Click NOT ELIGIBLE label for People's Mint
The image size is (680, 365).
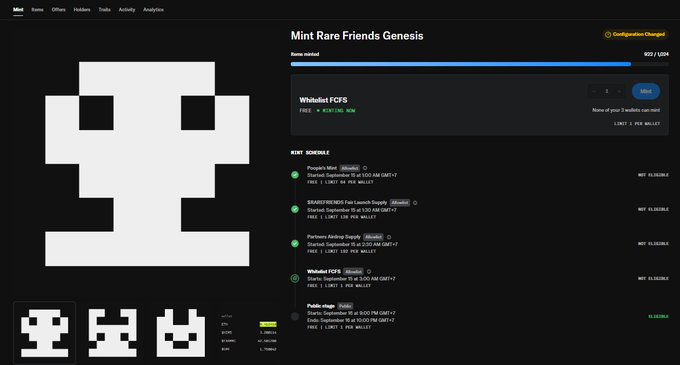[x=653, y=175]
